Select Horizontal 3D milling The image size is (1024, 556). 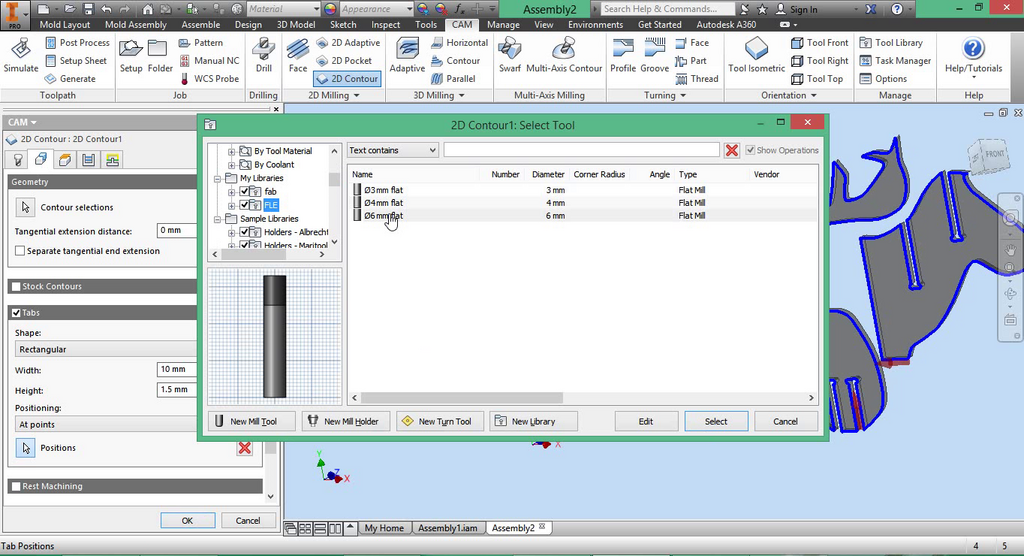(x=460, y=42)
